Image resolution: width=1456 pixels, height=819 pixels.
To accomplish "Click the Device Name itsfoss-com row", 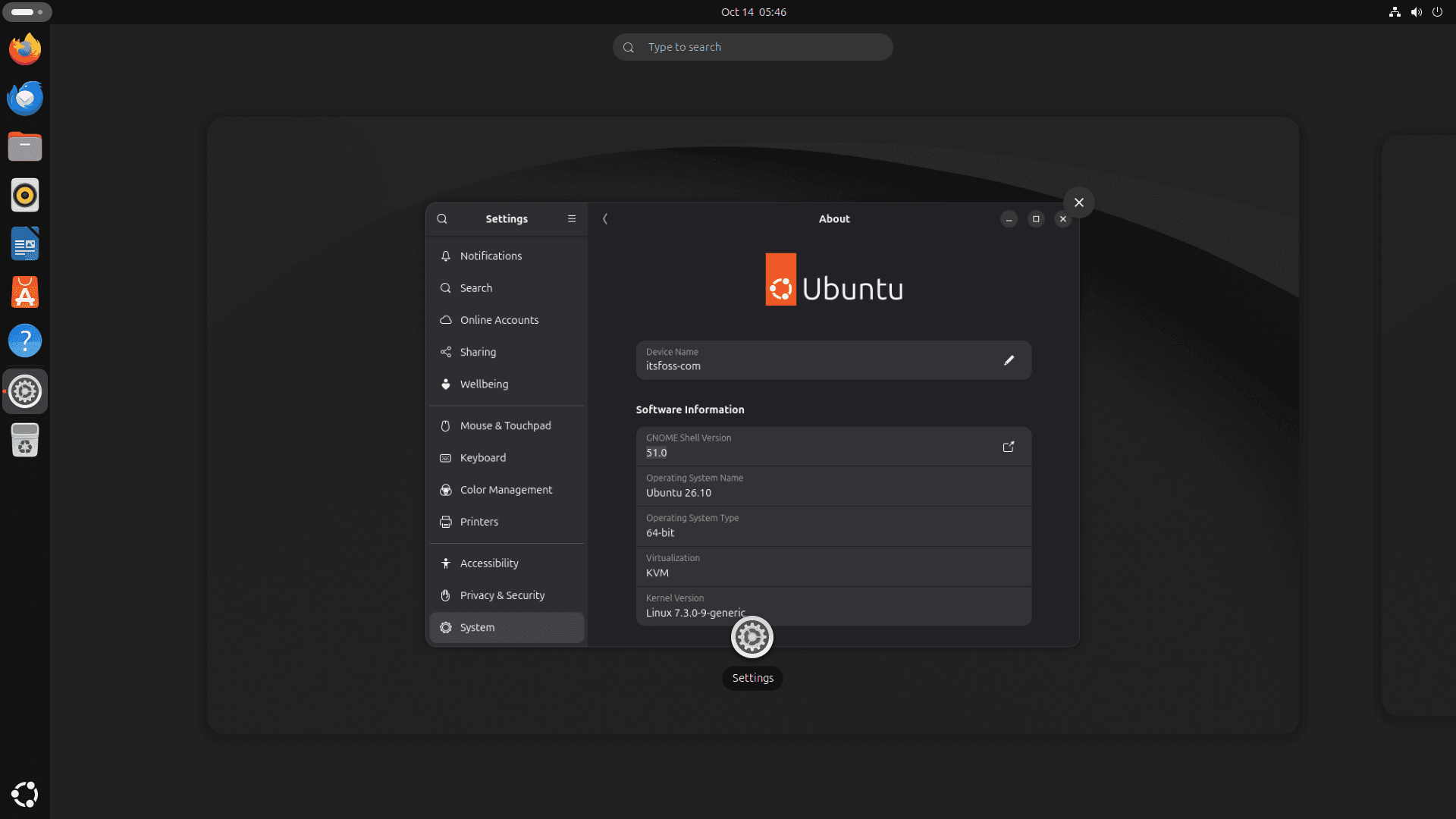I will coord(833,360).
